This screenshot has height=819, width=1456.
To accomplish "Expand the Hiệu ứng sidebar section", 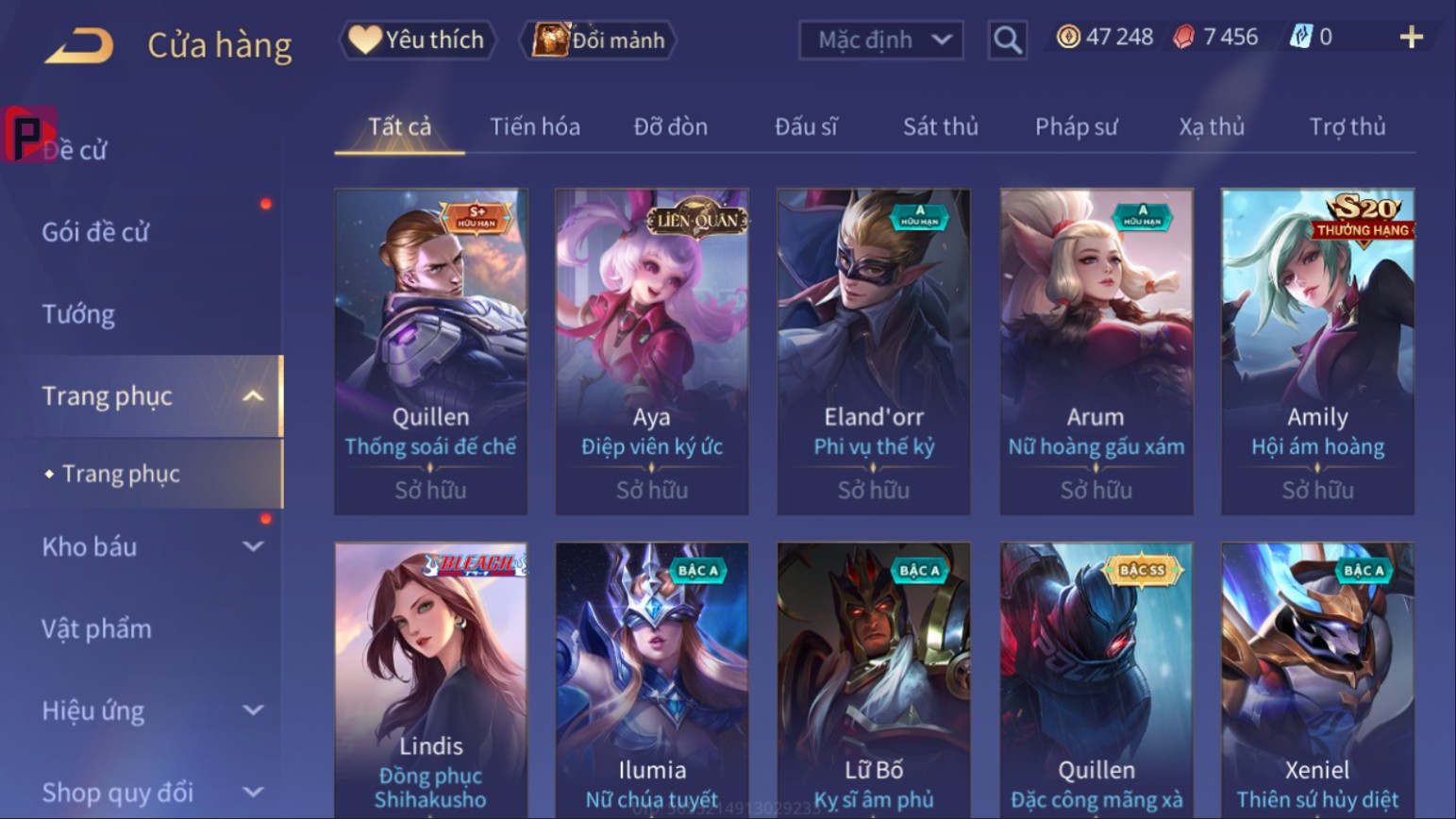I will 253,710.
